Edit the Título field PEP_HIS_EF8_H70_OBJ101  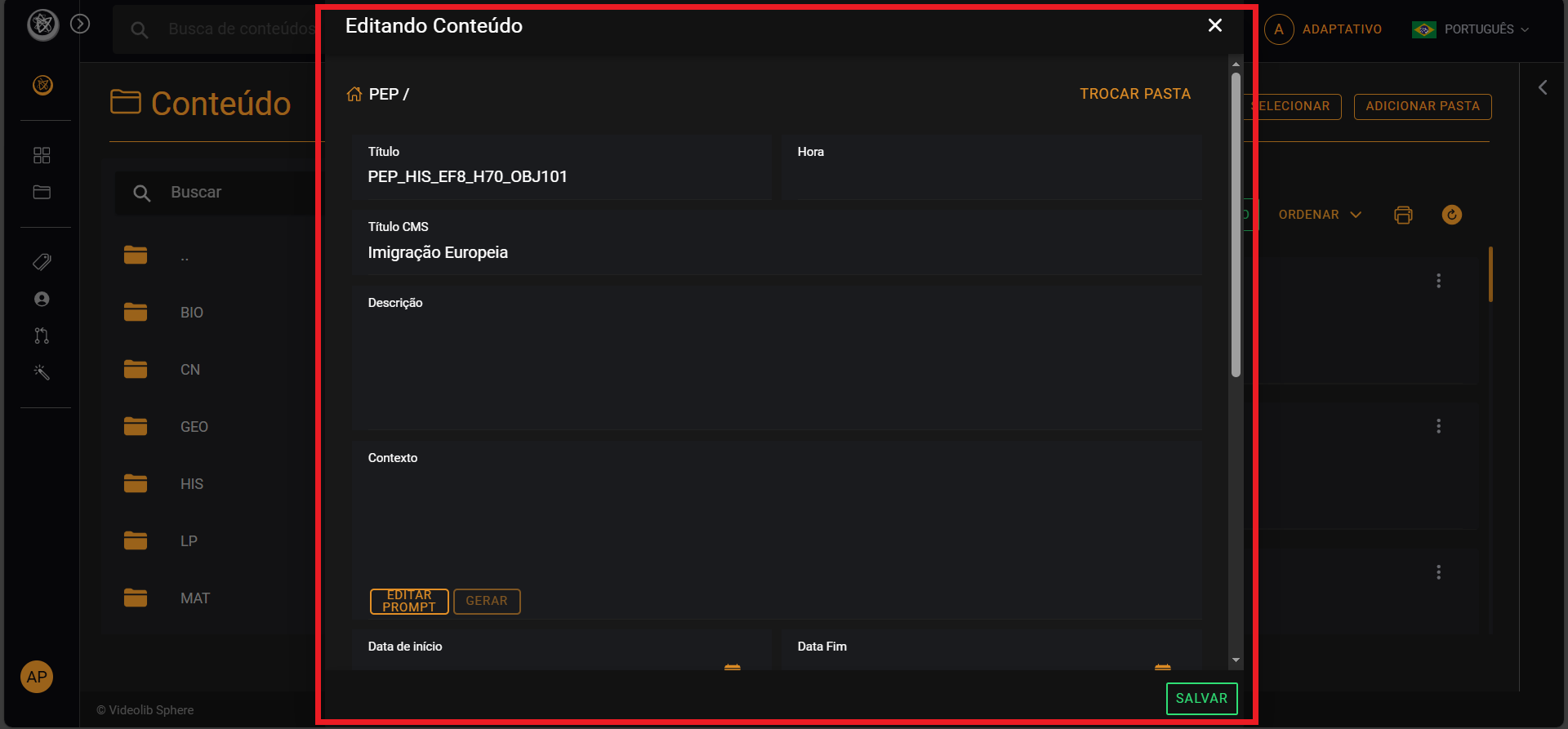[x=562, y=167]
